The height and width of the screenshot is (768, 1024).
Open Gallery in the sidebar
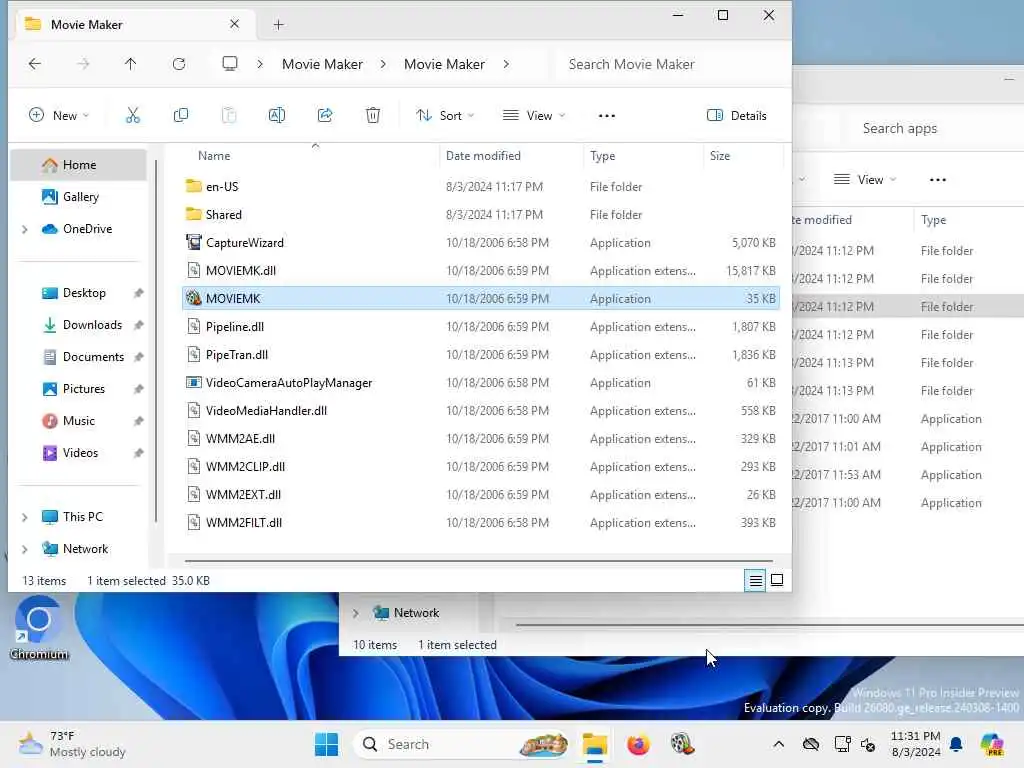click(80, 197)
